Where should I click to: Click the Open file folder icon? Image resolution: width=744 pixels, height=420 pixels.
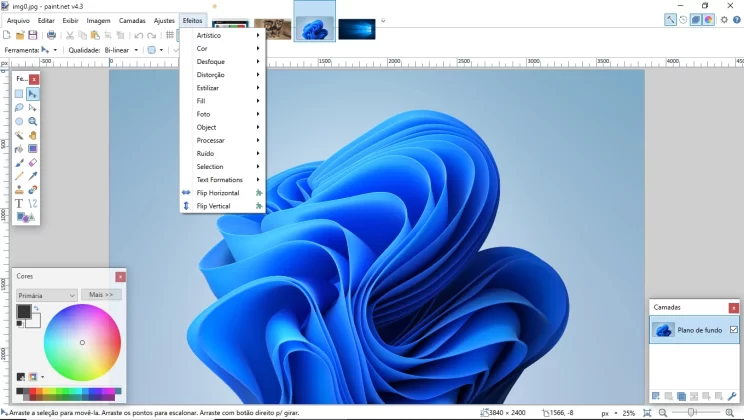(20, 35)
